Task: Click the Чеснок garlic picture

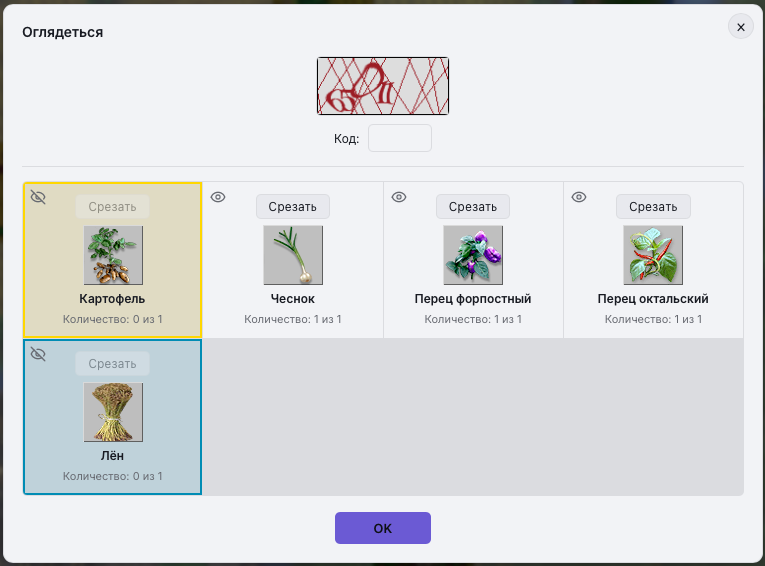Action: coord(293,255)
